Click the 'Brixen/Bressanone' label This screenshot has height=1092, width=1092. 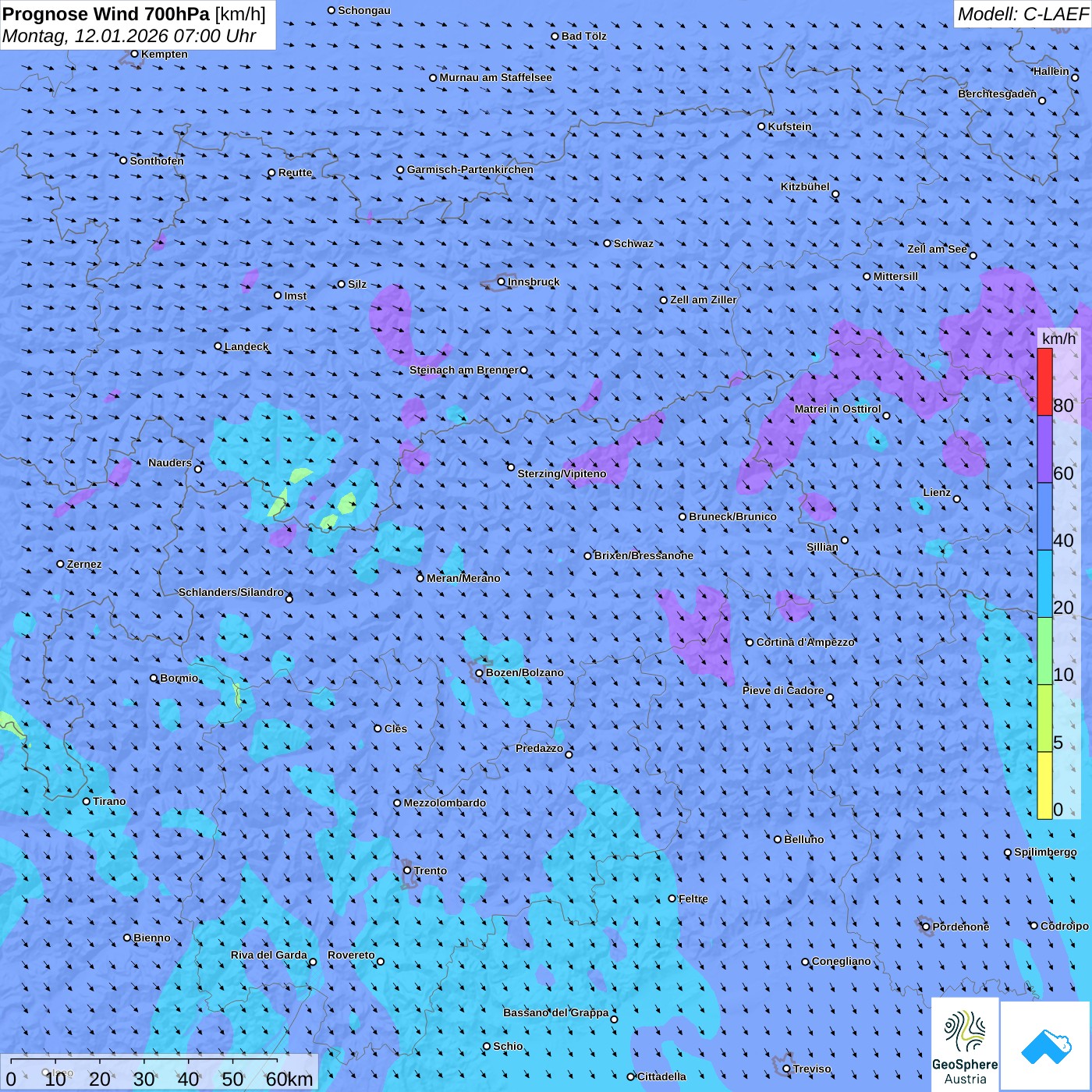tap(643, 555)
